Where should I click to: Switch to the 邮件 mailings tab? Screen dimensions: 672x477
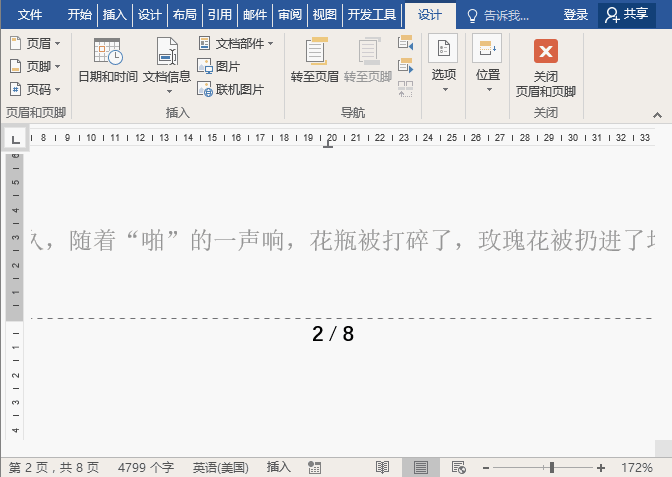(x=255, y=15)
